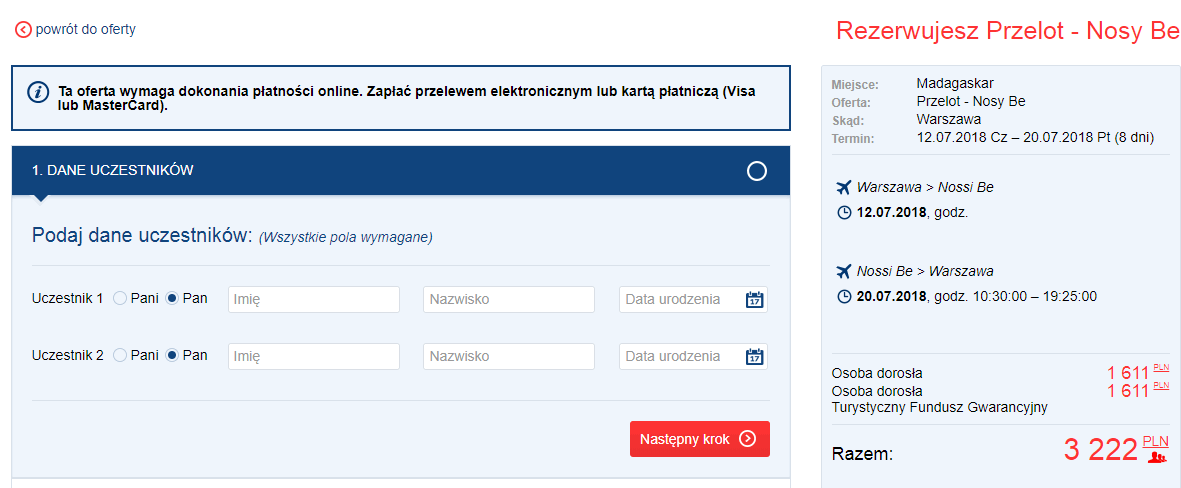Viewport: 1181px width, 488px height.
Task: Click the Data urodzenia field for Uczestnik 1
Action: click(x=682, y=300)
